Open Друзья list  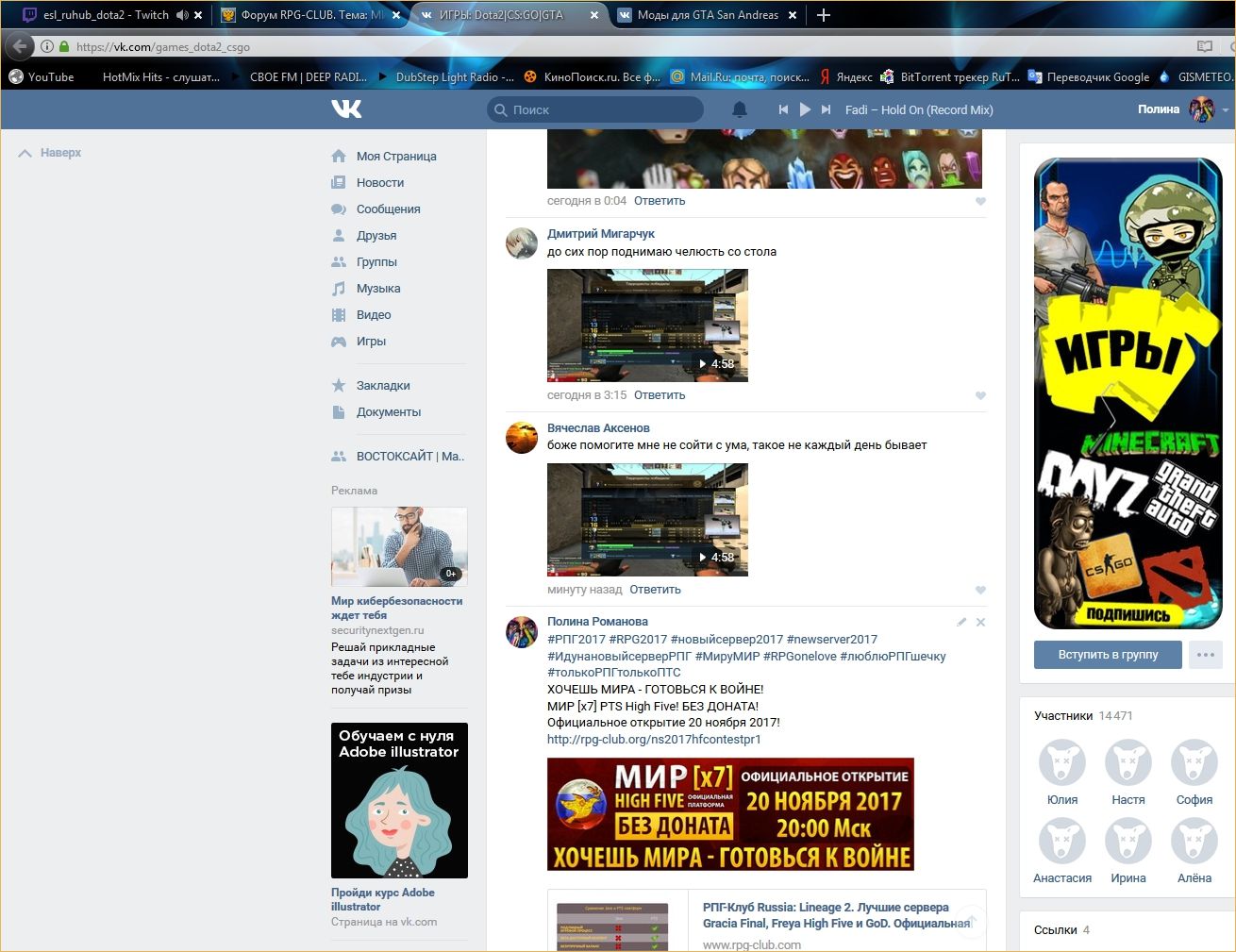point(376,236)
